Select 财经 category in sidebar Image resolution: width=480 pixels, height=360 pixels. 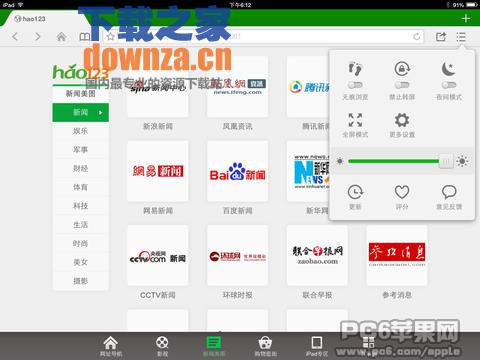tap(80, 169)
